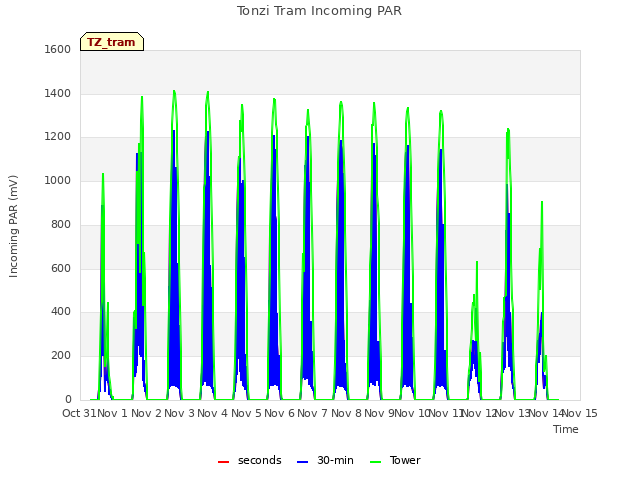Click the Nov 9 x-axis label
This screenshot has height=480, width=640.
pos(379,413)
